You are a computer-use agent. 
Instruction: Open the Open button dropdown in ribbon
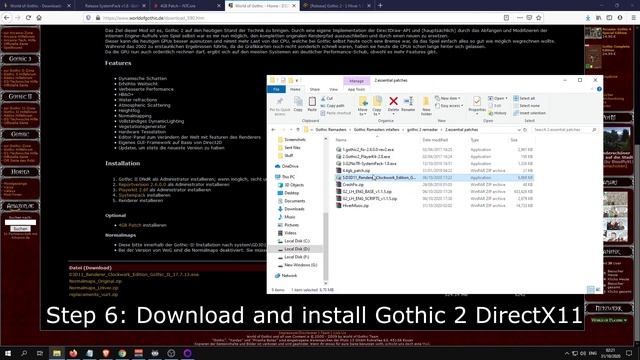coord(507,98)
